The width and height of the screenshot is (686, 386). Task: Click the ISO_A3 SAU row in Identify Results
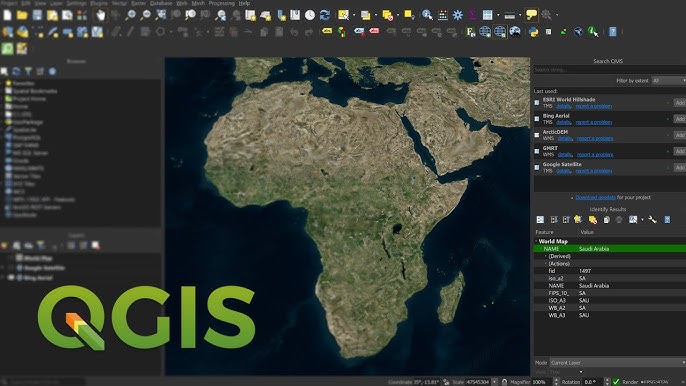[610, 300]
